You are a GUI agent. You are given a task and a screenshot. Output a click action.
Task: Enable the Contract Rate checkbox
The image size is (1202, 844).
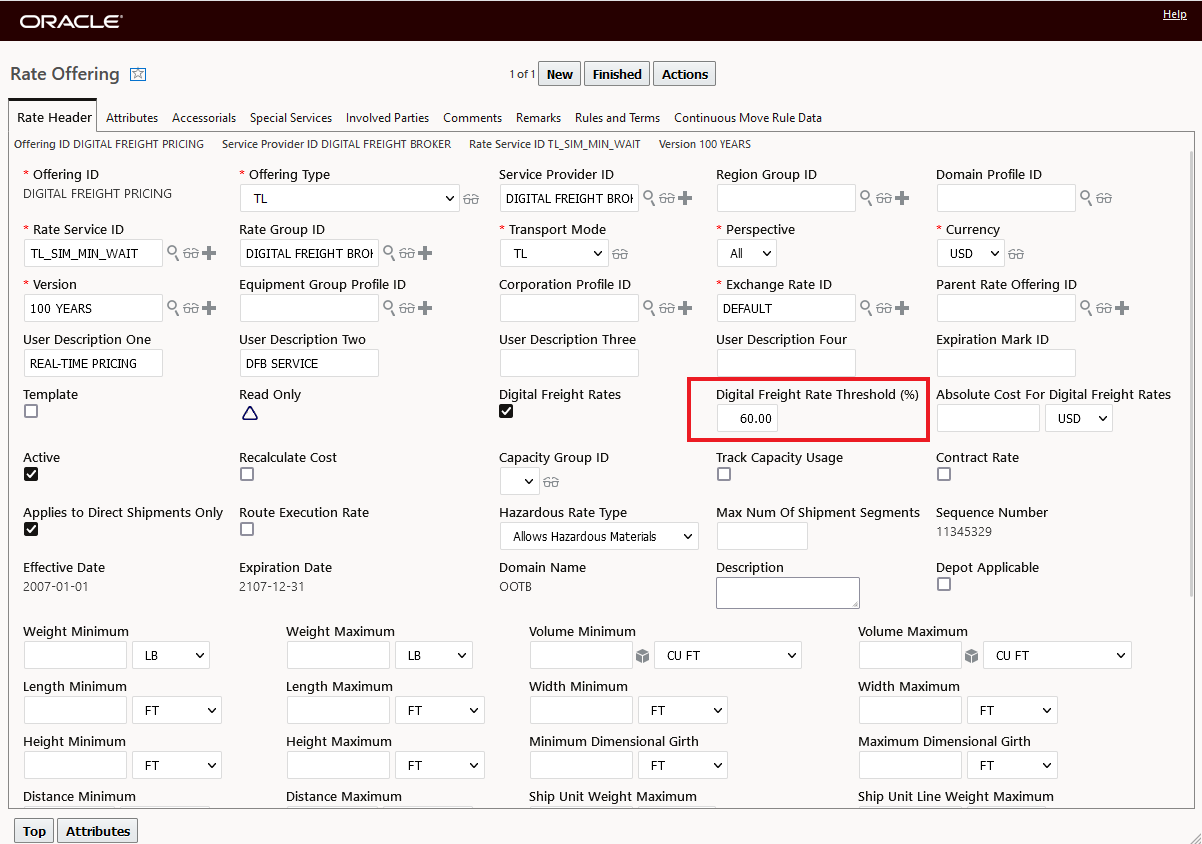[x=943, y=474]
